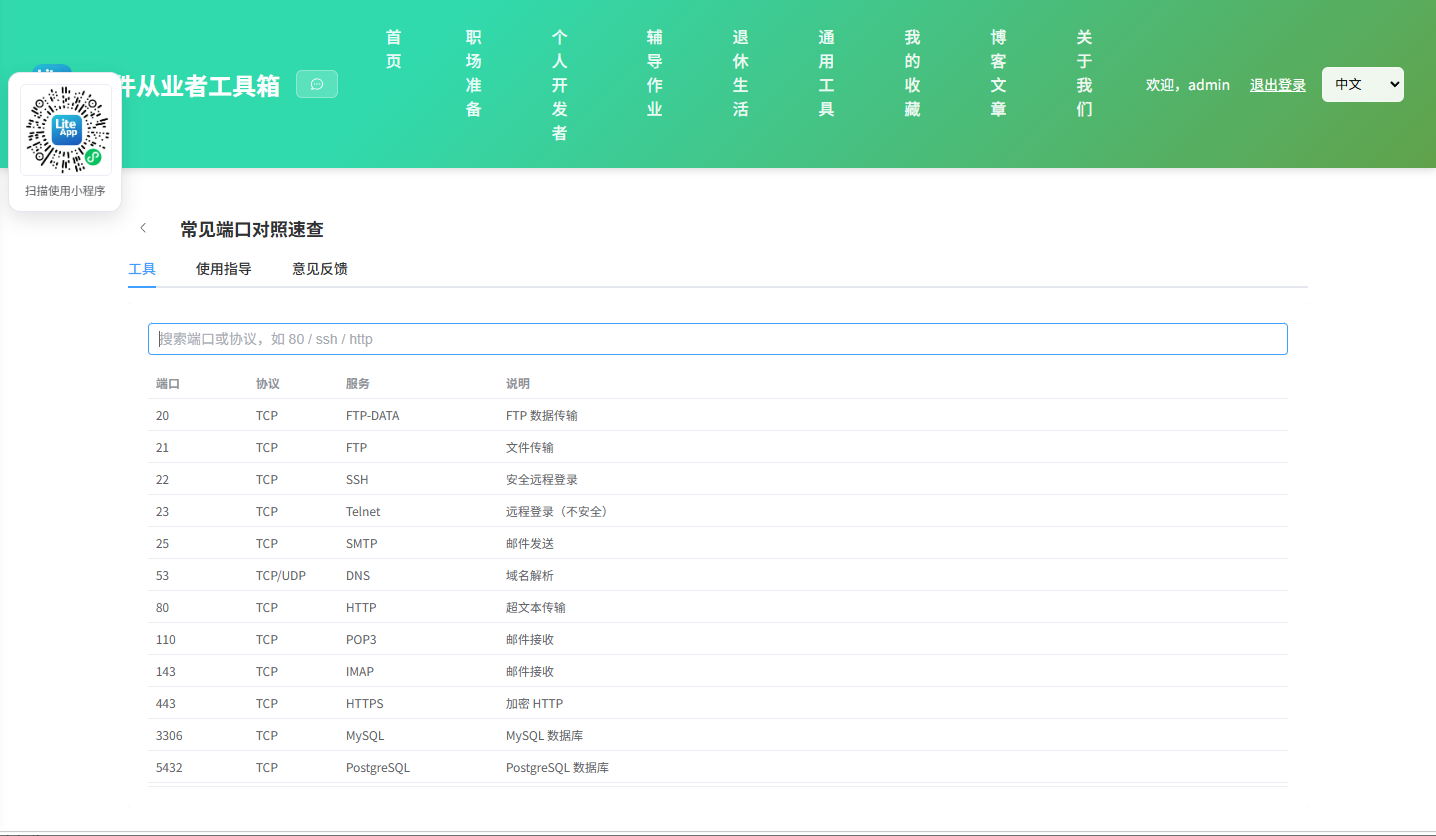Click port 80 cell
Image resolution: width=1436 pixels, height=836 pixels.
(x=163, y=608)
